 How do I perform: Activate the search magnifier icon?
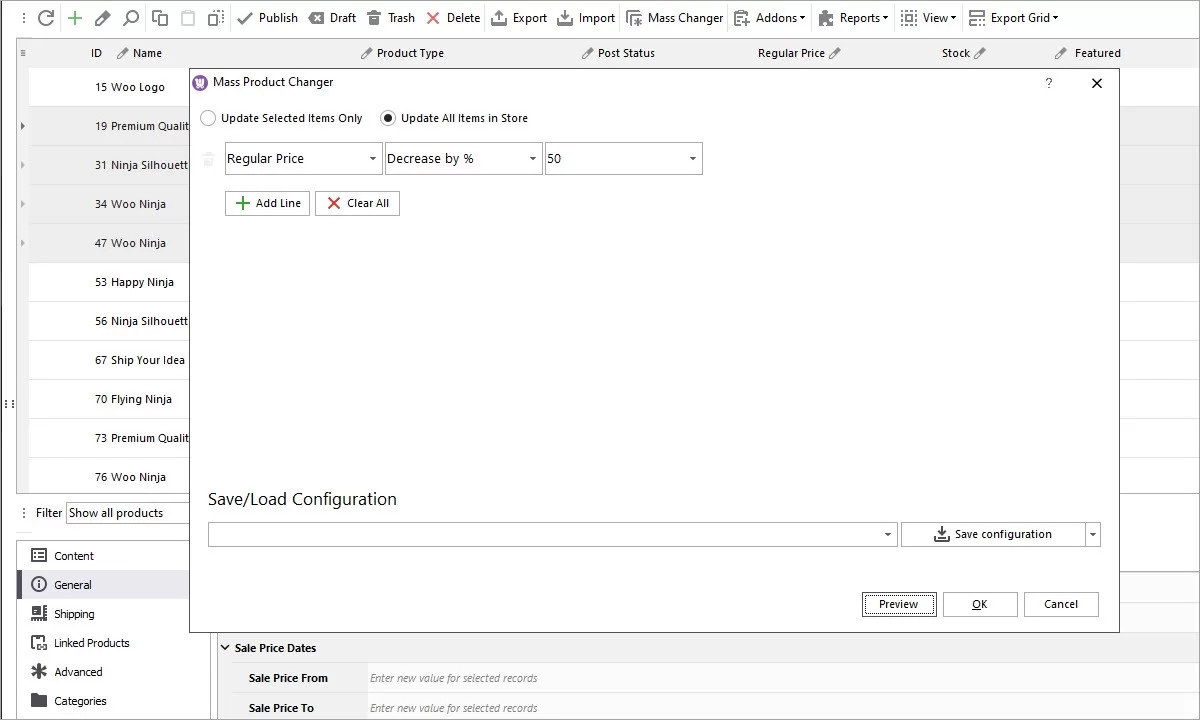point(130,17)
